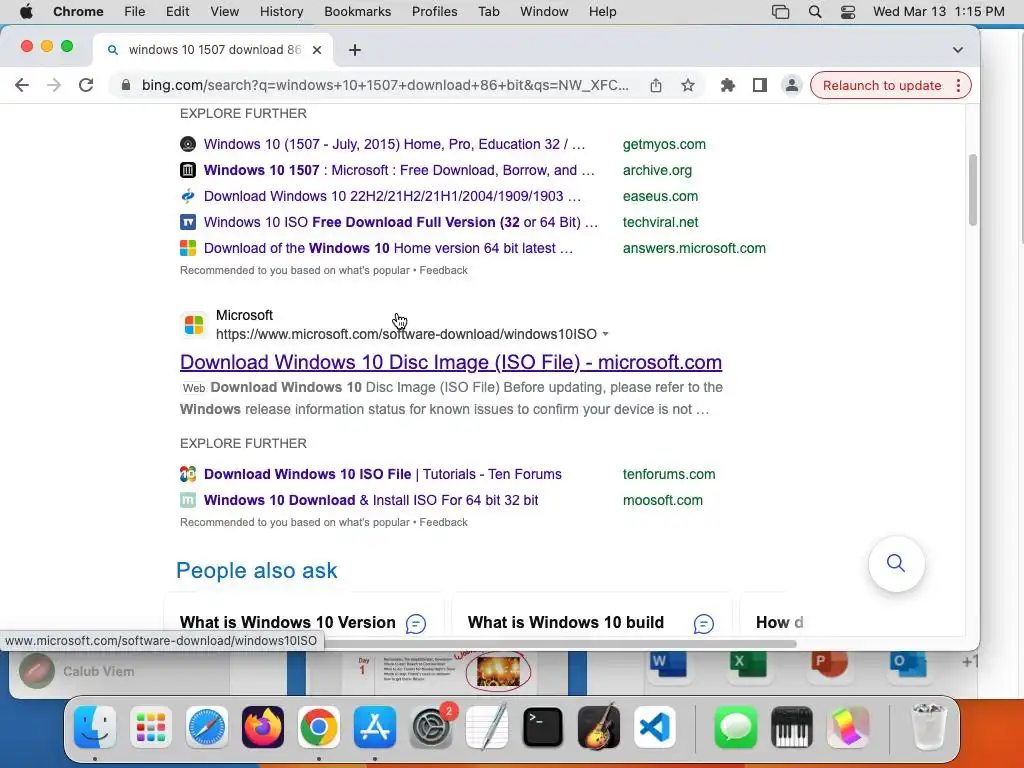Open a new tab with the plus button
Viewport: 1024px width, 768px height.
tap(355, 50)
